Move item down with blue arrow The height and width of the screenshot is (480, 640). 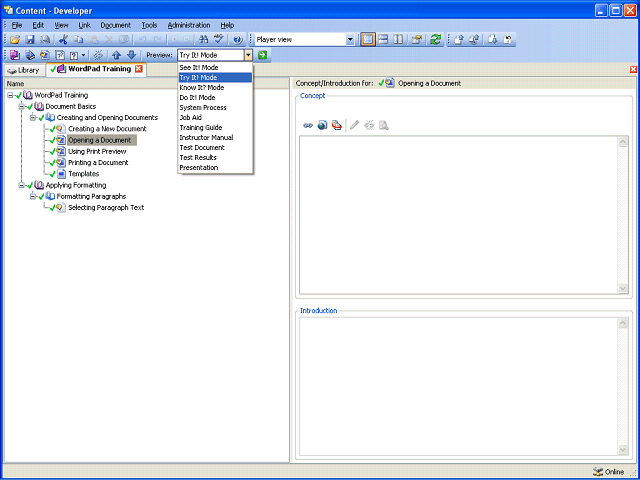131,55
